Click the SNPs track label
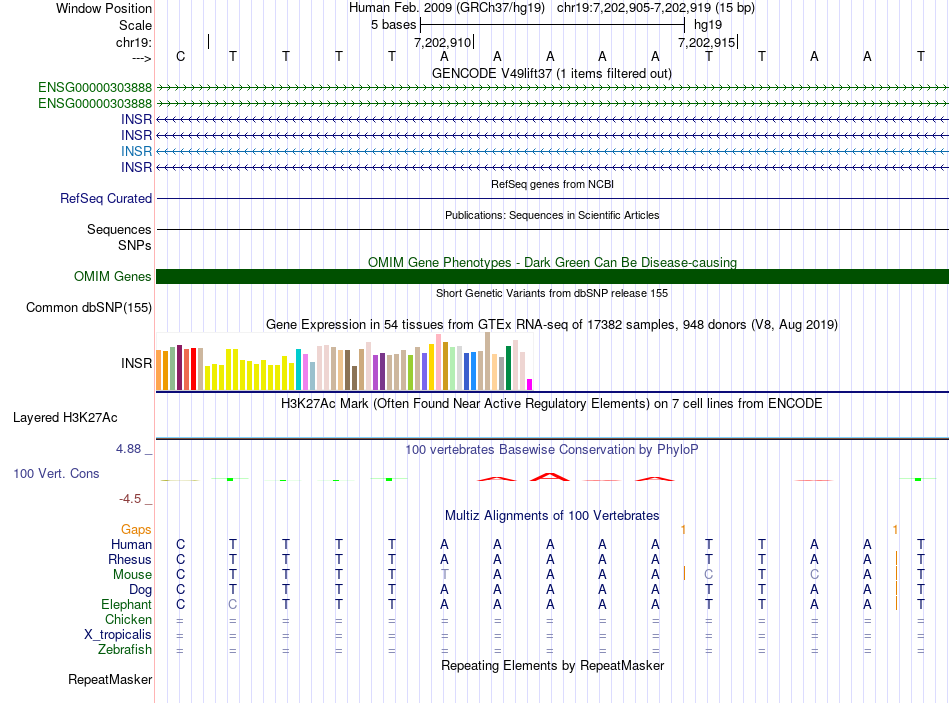950x703 pixels. [135, 245]
